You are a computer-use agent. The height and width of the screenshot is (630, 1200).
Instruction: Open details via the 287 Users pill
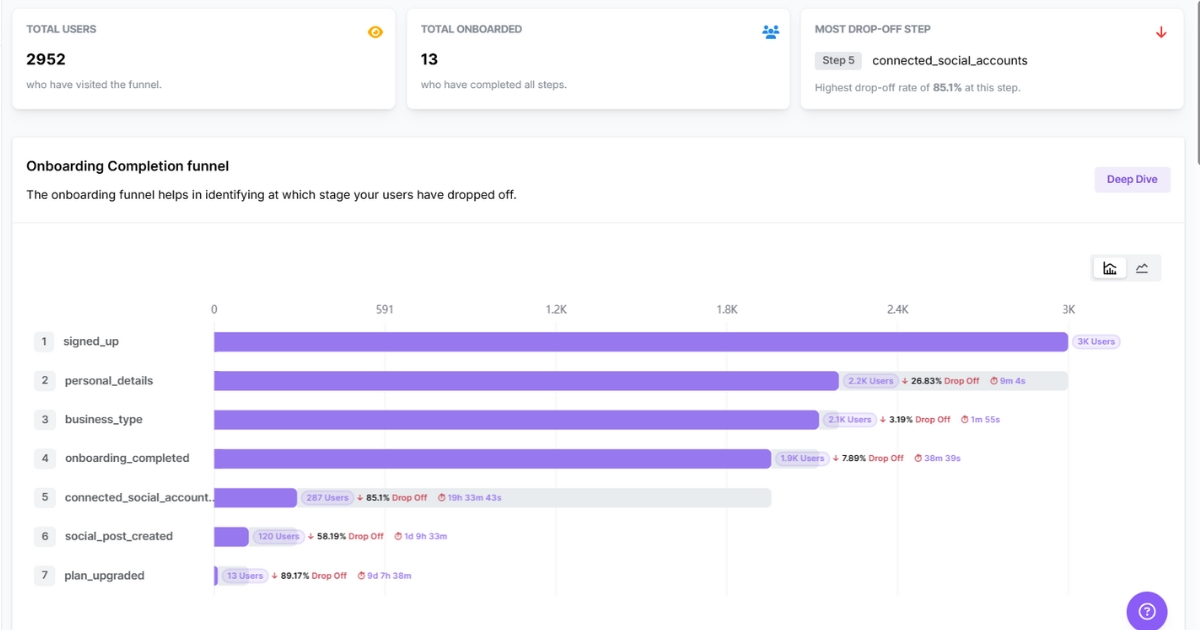(328, 497)
